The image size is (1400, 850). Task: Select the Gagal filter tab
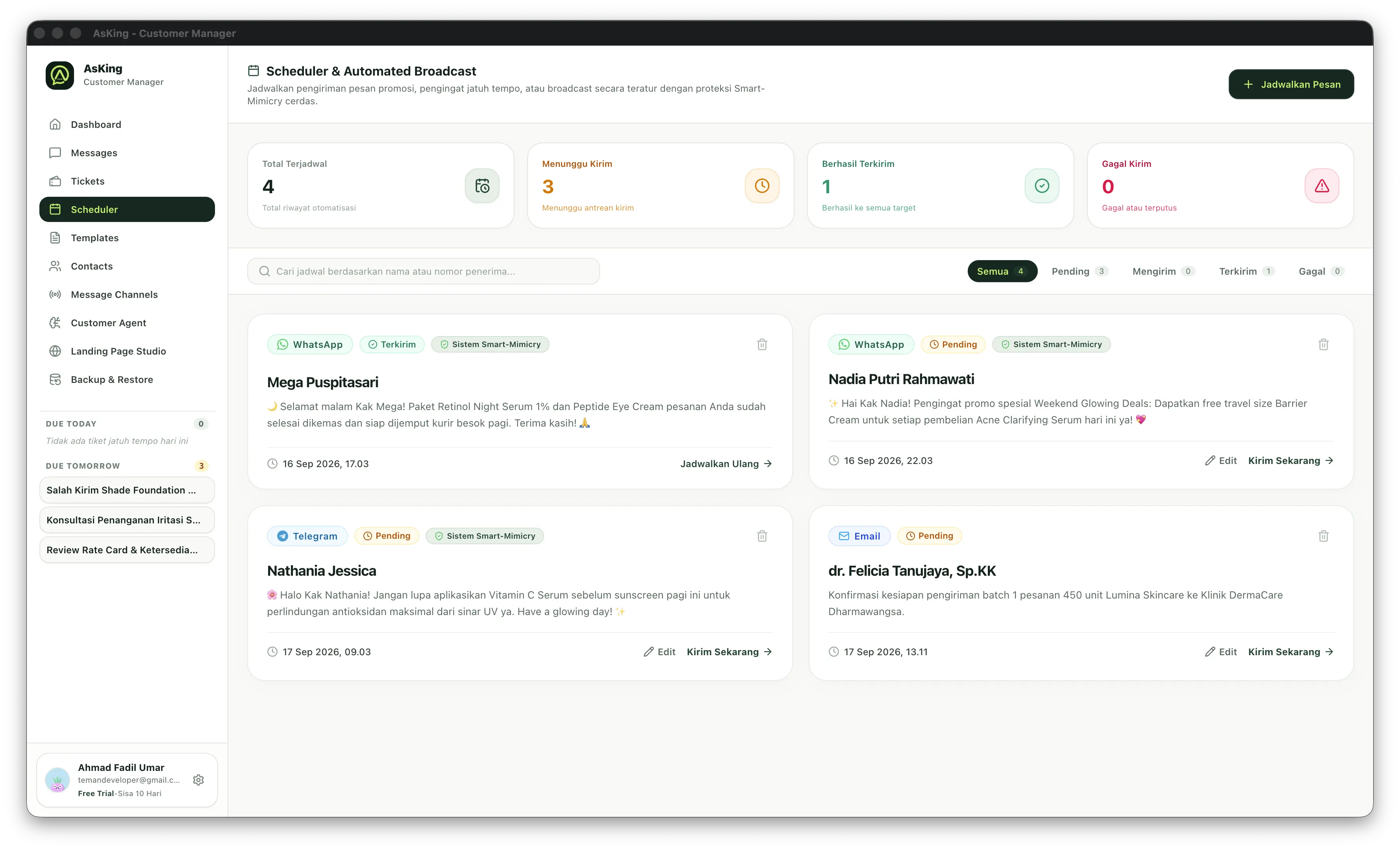coord(1321,272)
